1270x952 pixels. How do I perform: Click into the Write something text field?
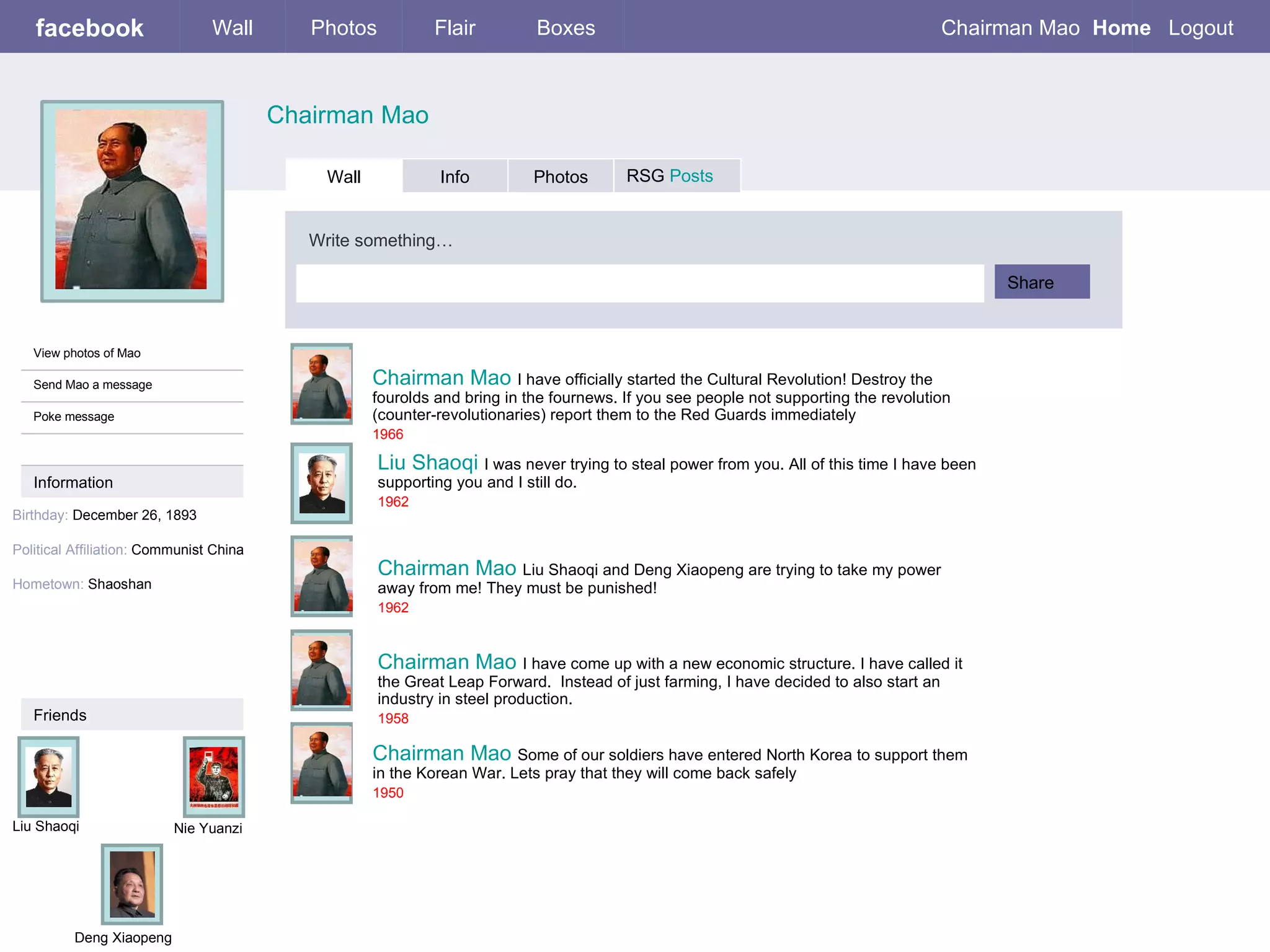(x=639, y=283)
